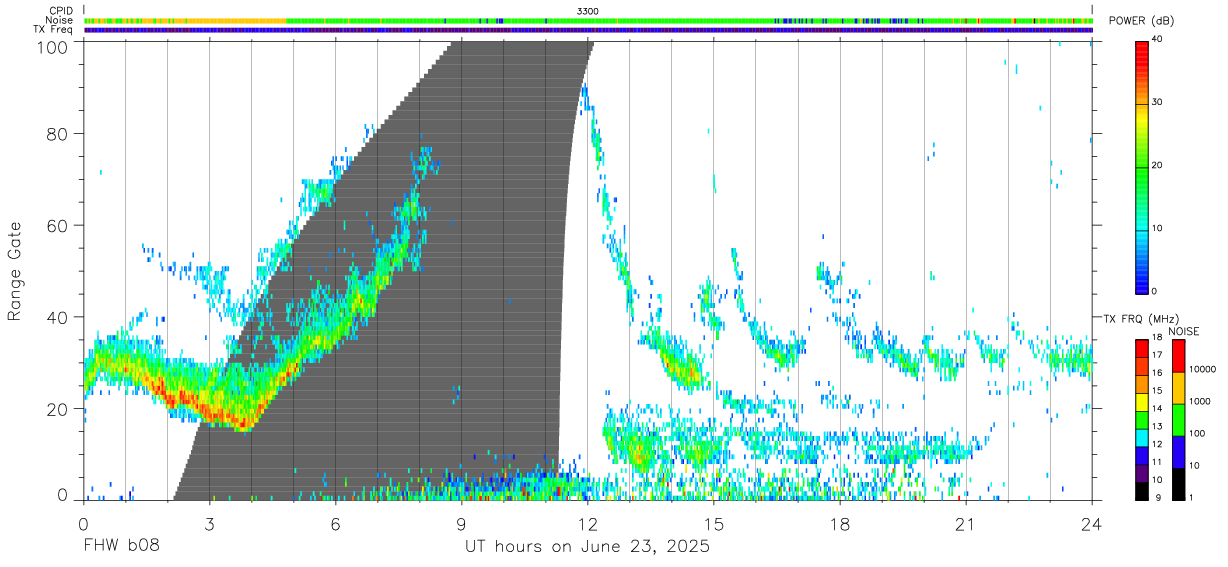The height and width of the screenshot is (567, 1228).
Task: Click the 40 tick on power scale
Action: click(x=1158, y=40)
